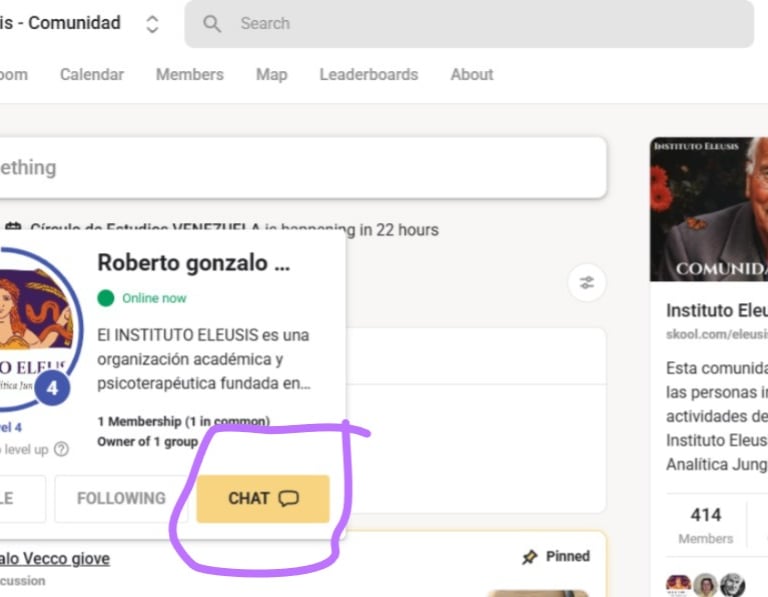768x597 pixels.
Task: Open the Map tab
Action: point(271,74)
